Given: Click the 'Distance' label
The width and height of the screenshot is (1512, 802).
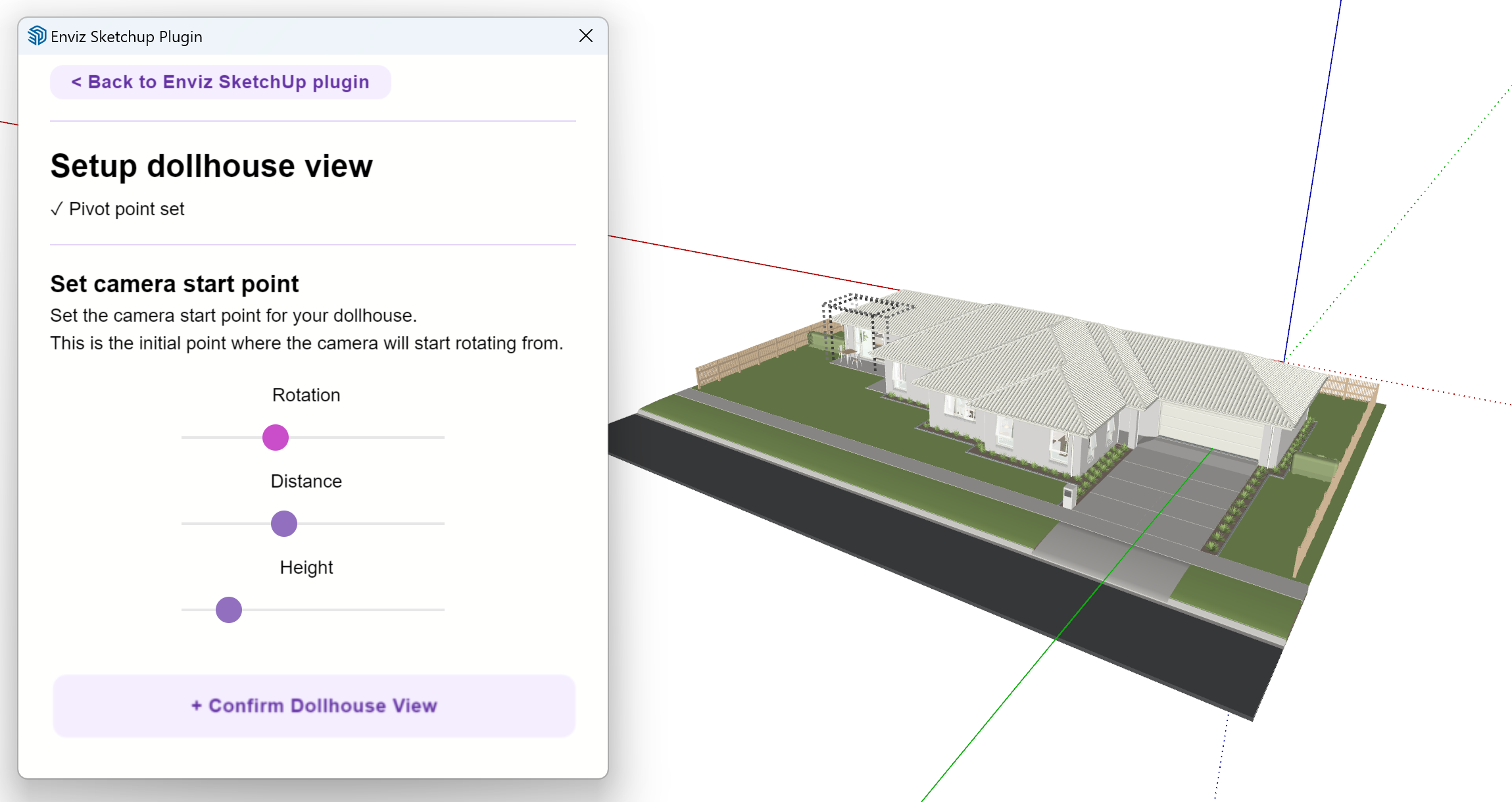Looking at the screenshot, I should click(306, 481).
